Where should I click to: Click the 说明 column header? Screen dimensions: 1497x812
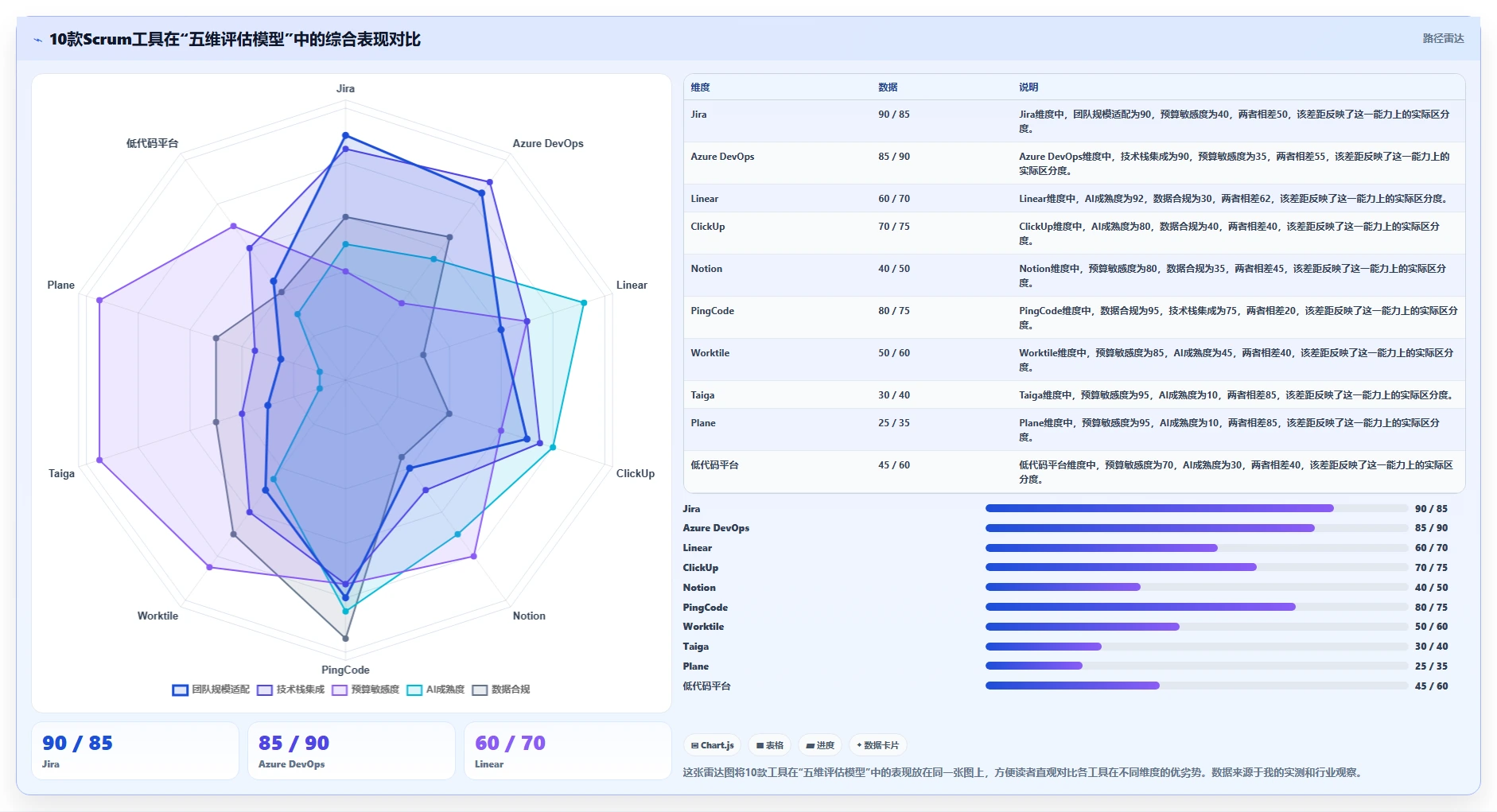(x=1028, y=87)
